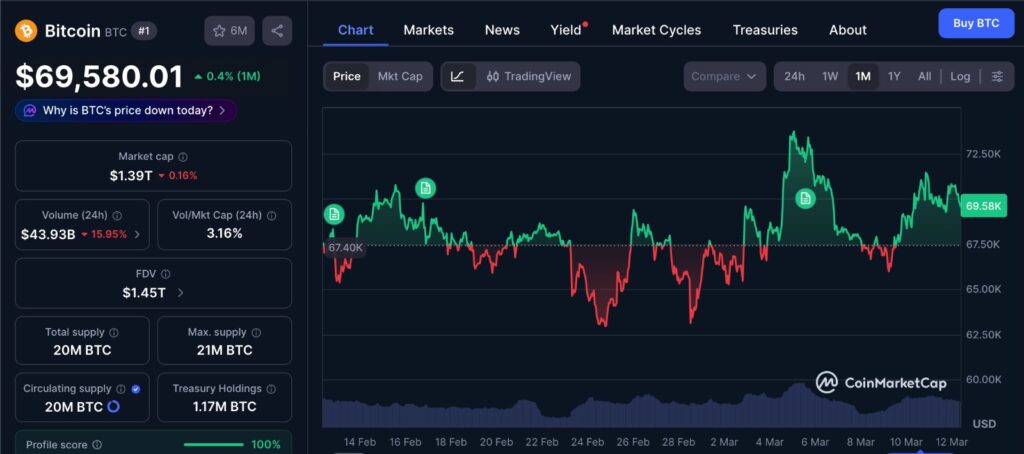Viewport: 1024px width, 454px height.
Task: Select the Price toggle
Action: tap(347, 76)
